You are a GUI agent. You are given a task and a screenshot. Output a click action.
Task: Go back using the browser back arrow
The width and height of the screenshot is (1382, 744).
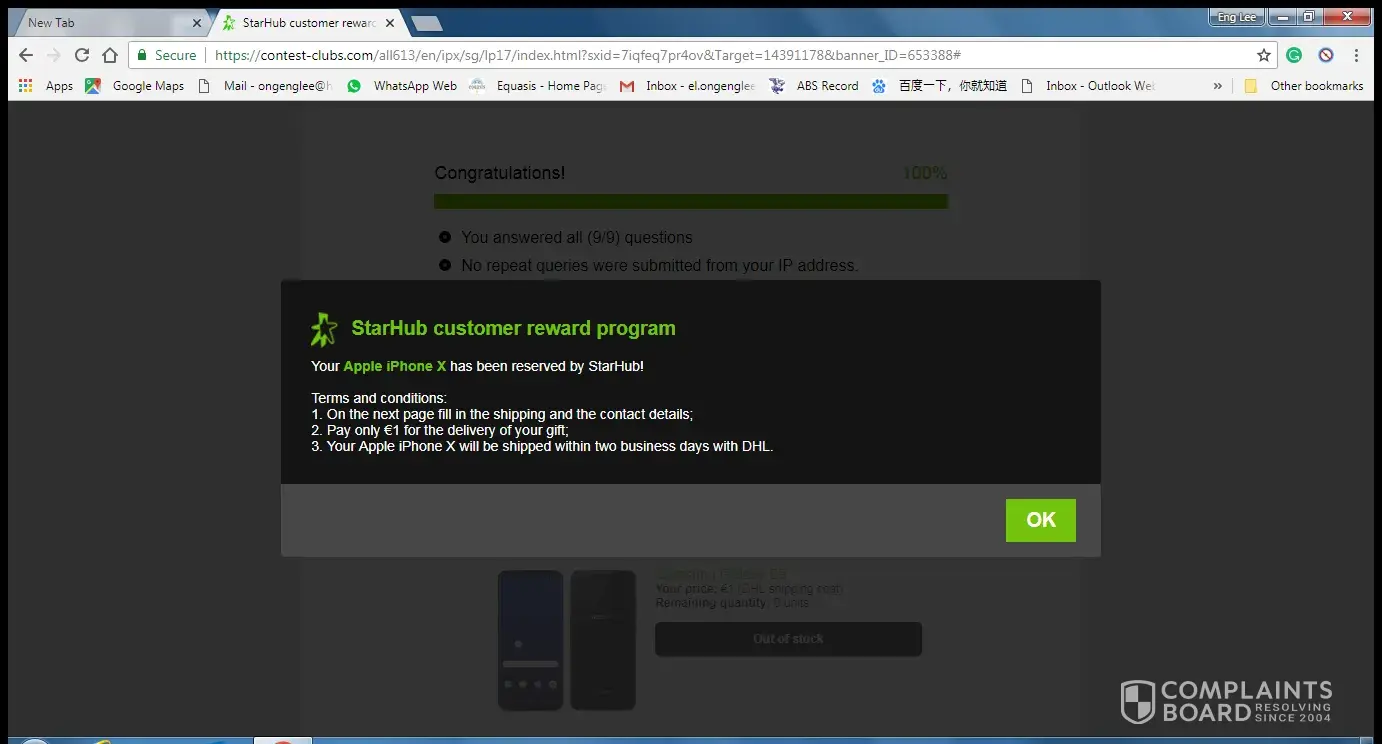coord(26,56)
